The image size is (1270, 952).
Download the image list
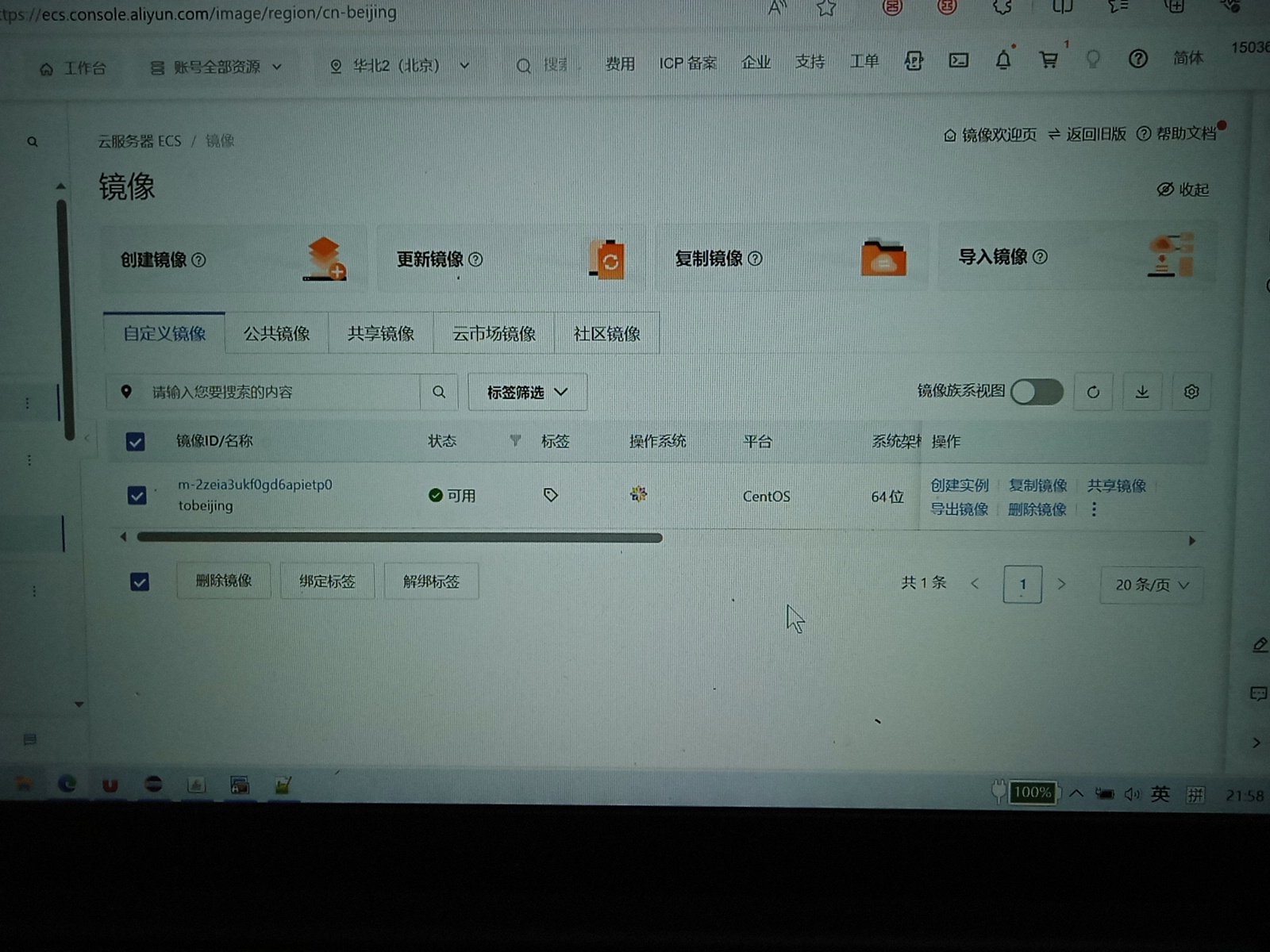pos(1142,392)
